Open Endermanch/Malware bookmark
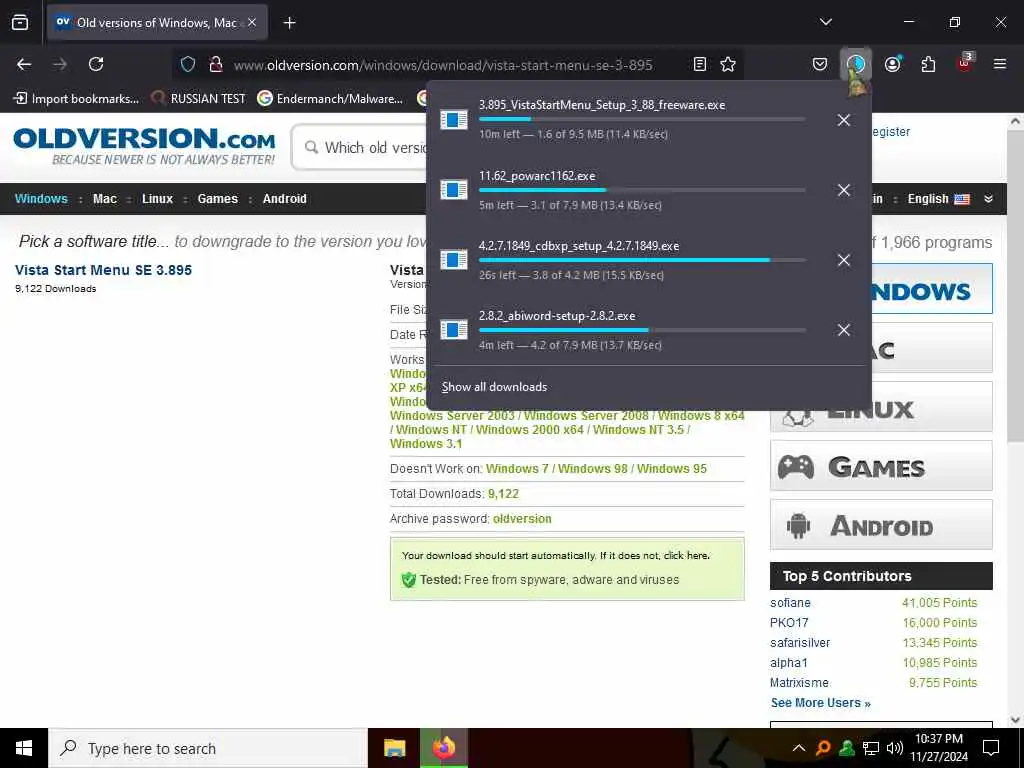The width and height of the screenshot is (1024, 768). tap(330, 99)
